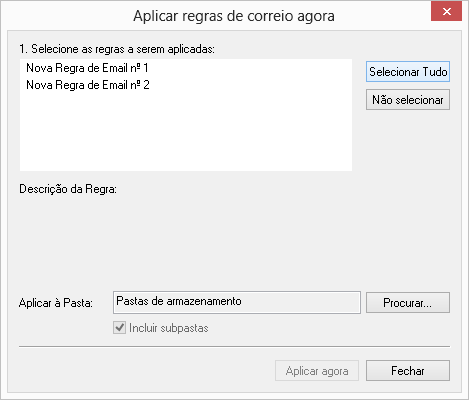Click gray space left of Aplicar agora
469x400 pixels.
[x=147, y=371]
